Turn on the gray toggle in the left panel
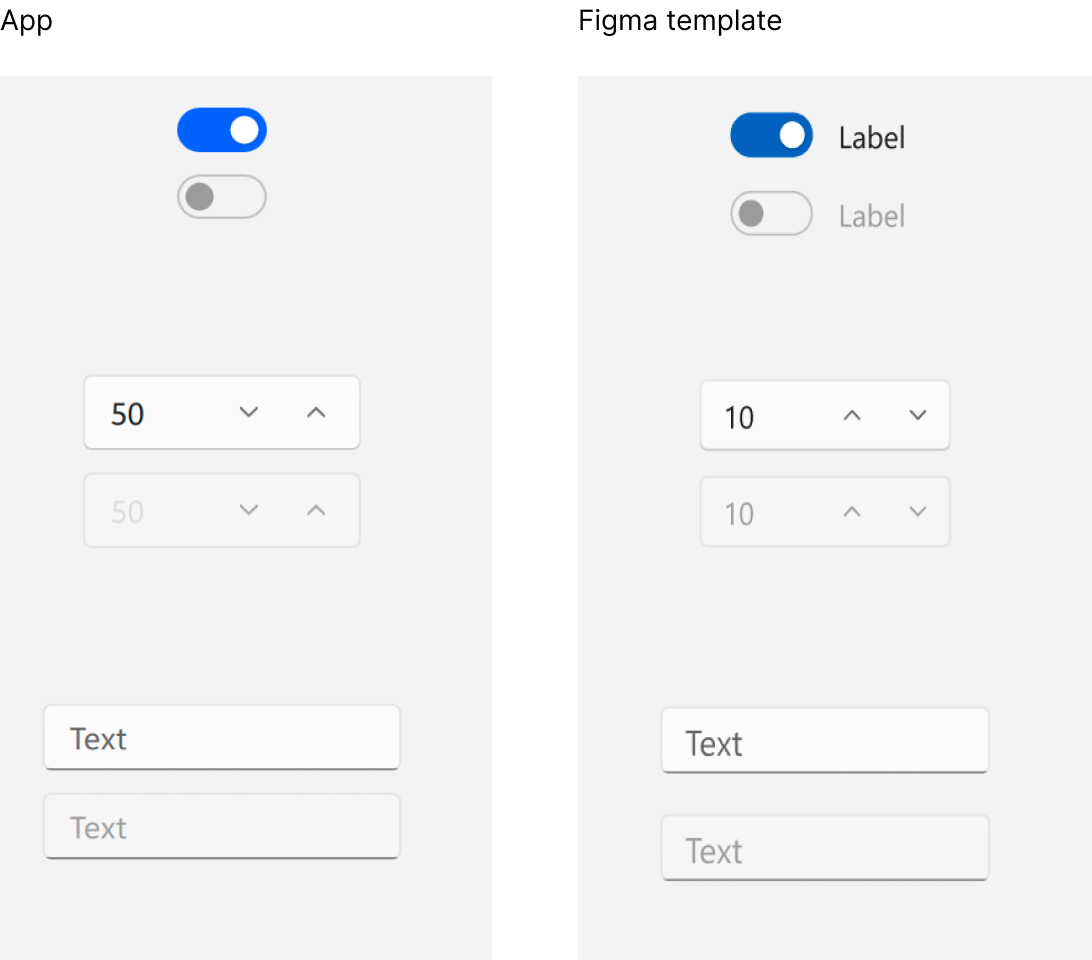This screenshot has width=1092, height=960. 222,197
